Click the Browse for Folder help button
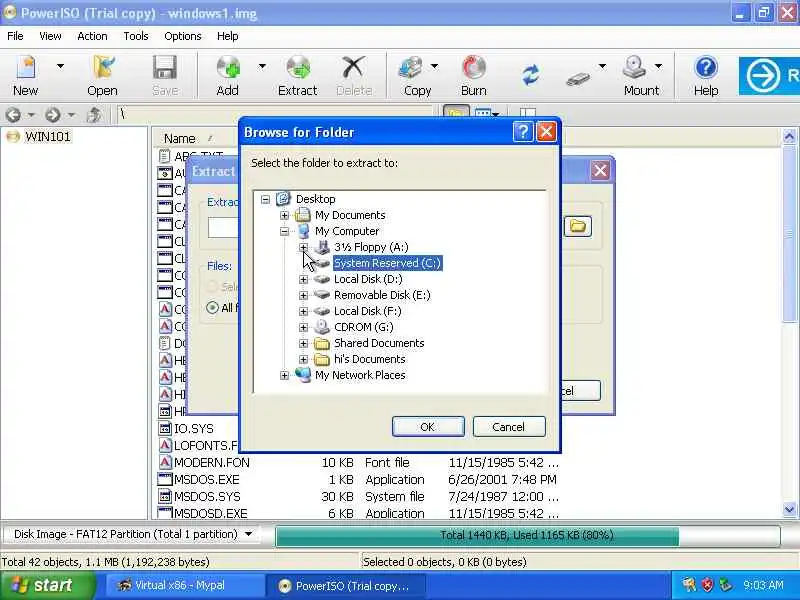Screen dimensions: 800x600 point(523,132)
